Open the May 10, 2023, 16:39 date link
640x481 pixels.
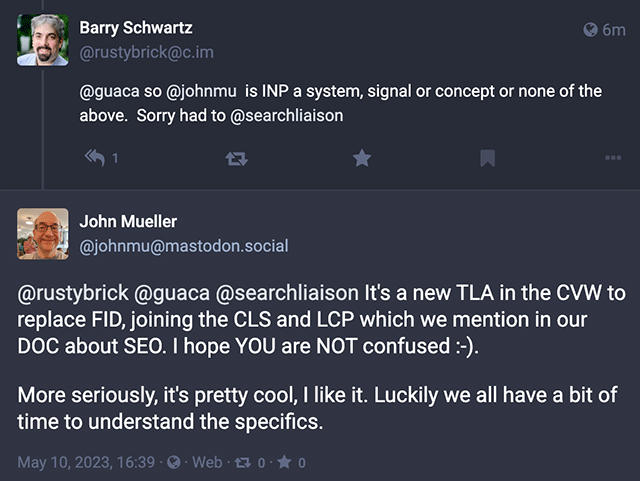(x=86, y=462)
